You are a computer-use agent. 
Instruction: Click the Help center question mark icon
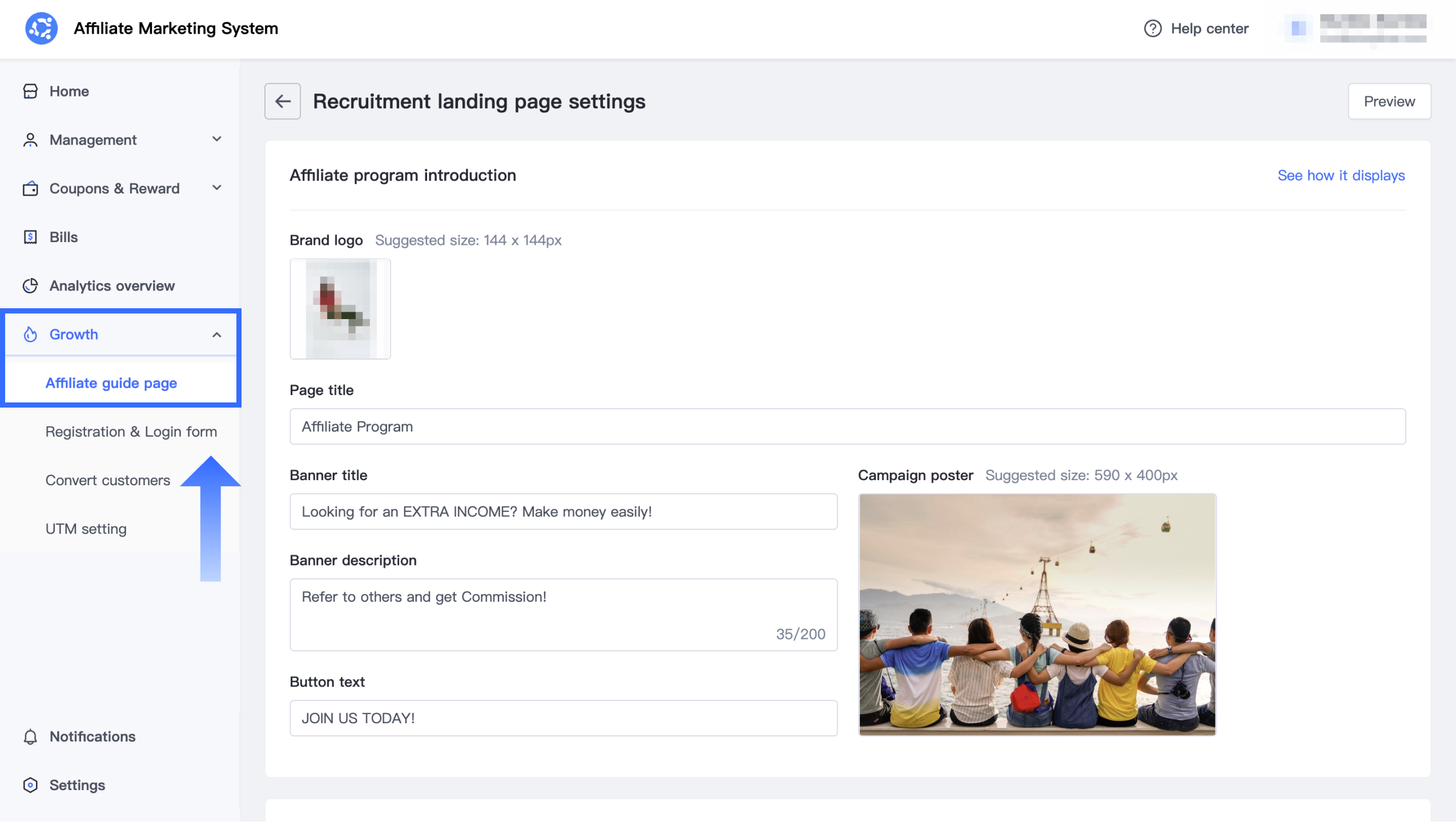coord(1152,29)
